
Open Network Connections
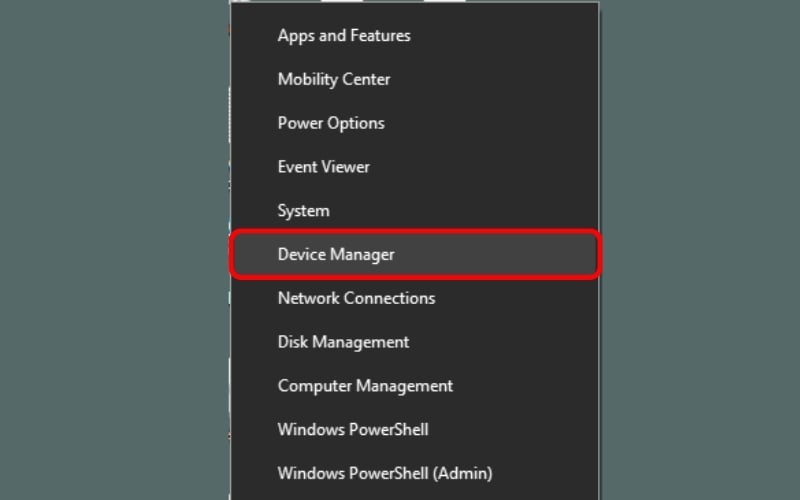pyautogui.click(x=415, y=298)
